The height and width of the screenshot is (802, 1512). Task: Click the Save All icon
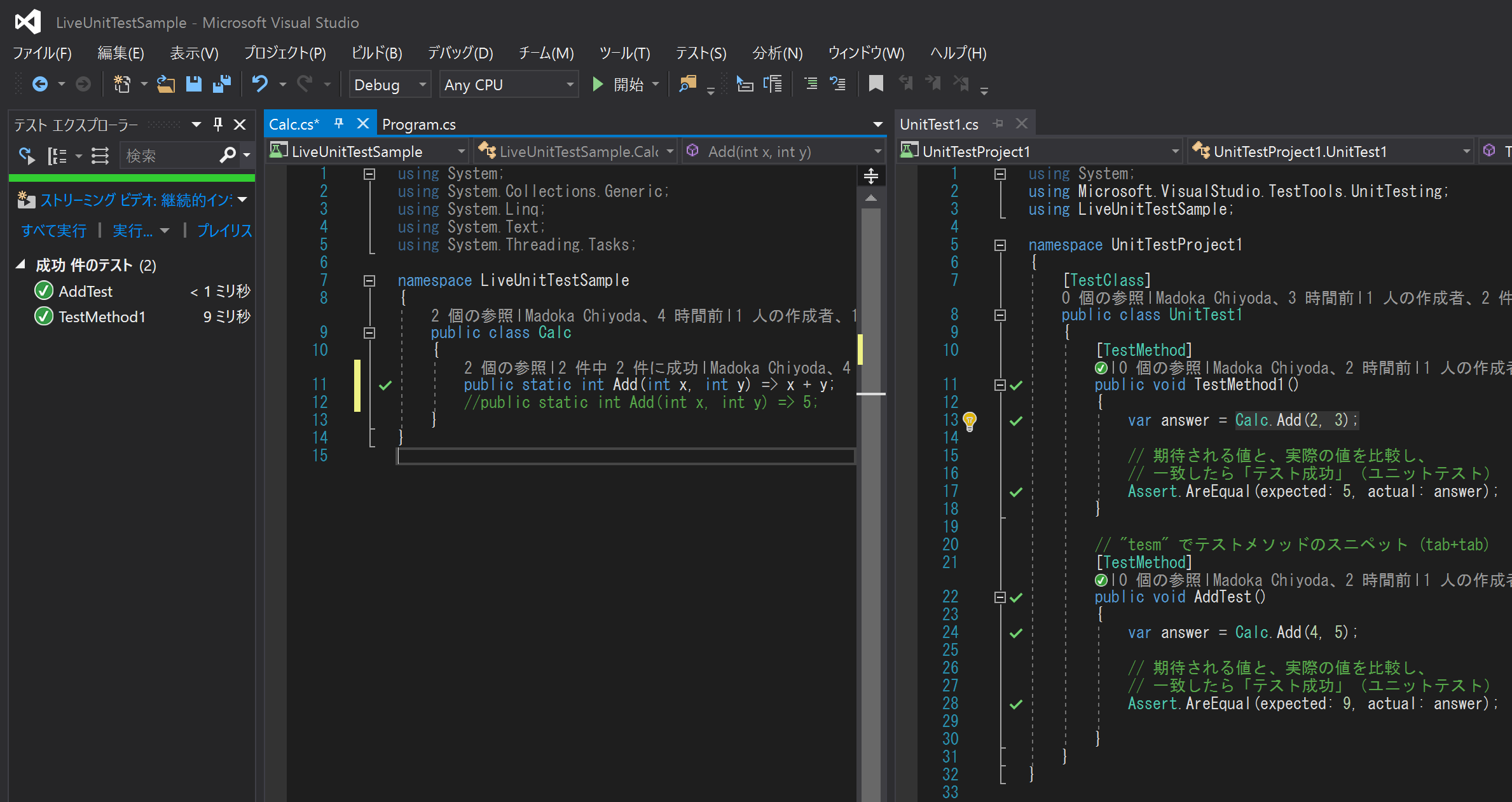pos(222,84)
